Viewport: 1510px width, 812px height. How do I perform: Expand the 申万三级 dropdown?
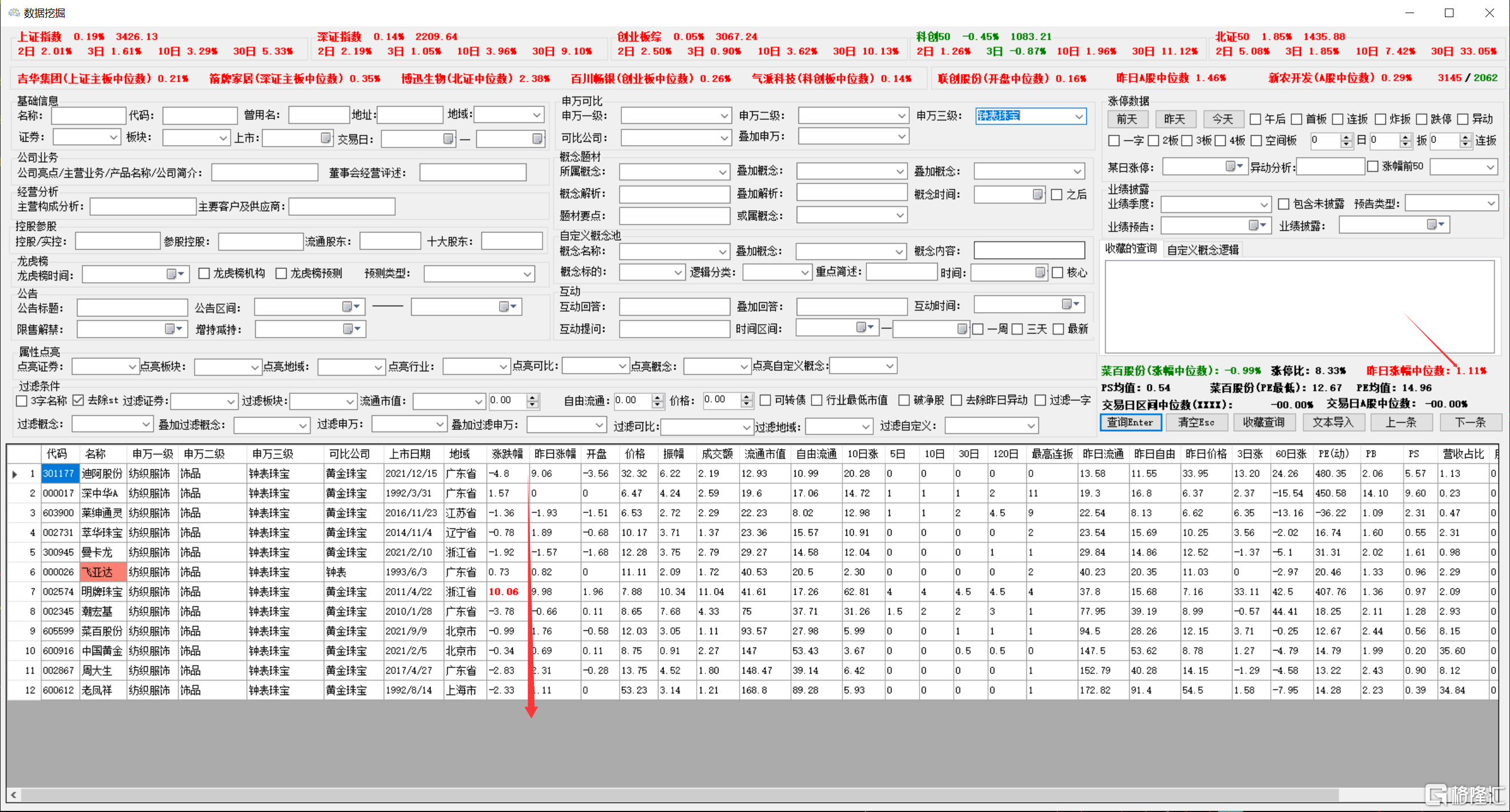(1079, 116)
